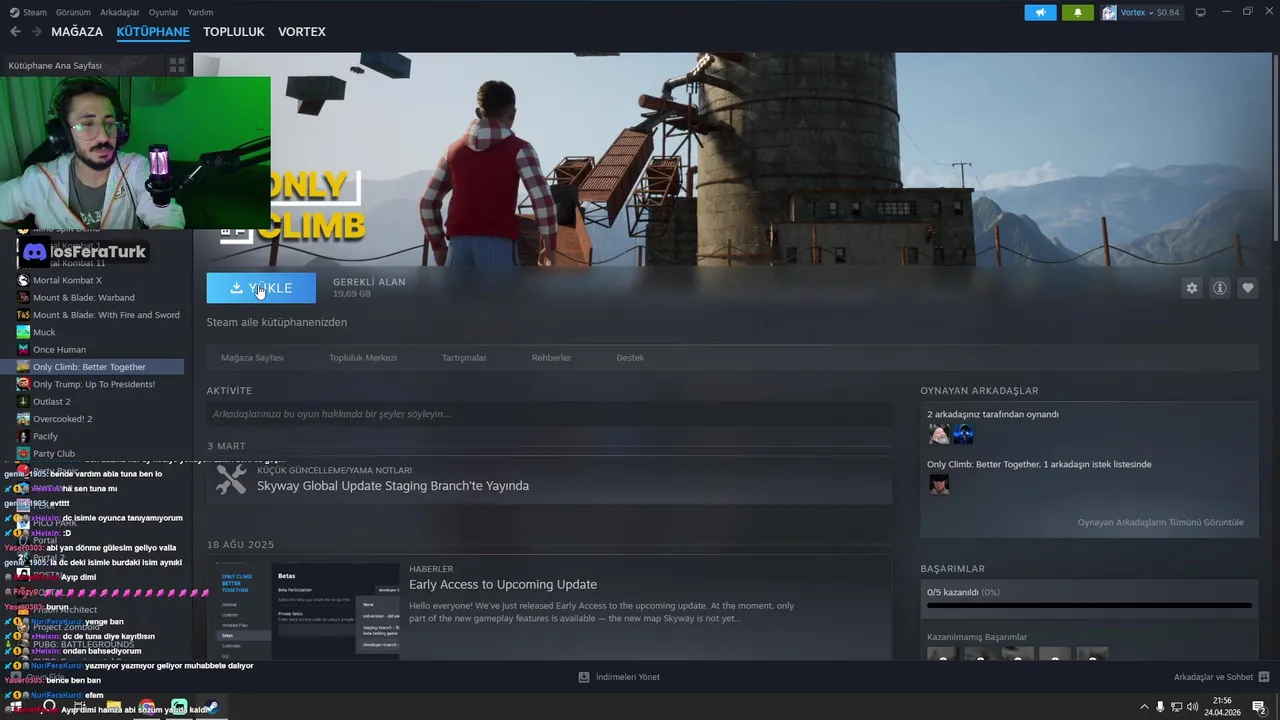This screenshot has width=1280, height=720.
Task: Open the Destek link
Action: tap(630, 357)
